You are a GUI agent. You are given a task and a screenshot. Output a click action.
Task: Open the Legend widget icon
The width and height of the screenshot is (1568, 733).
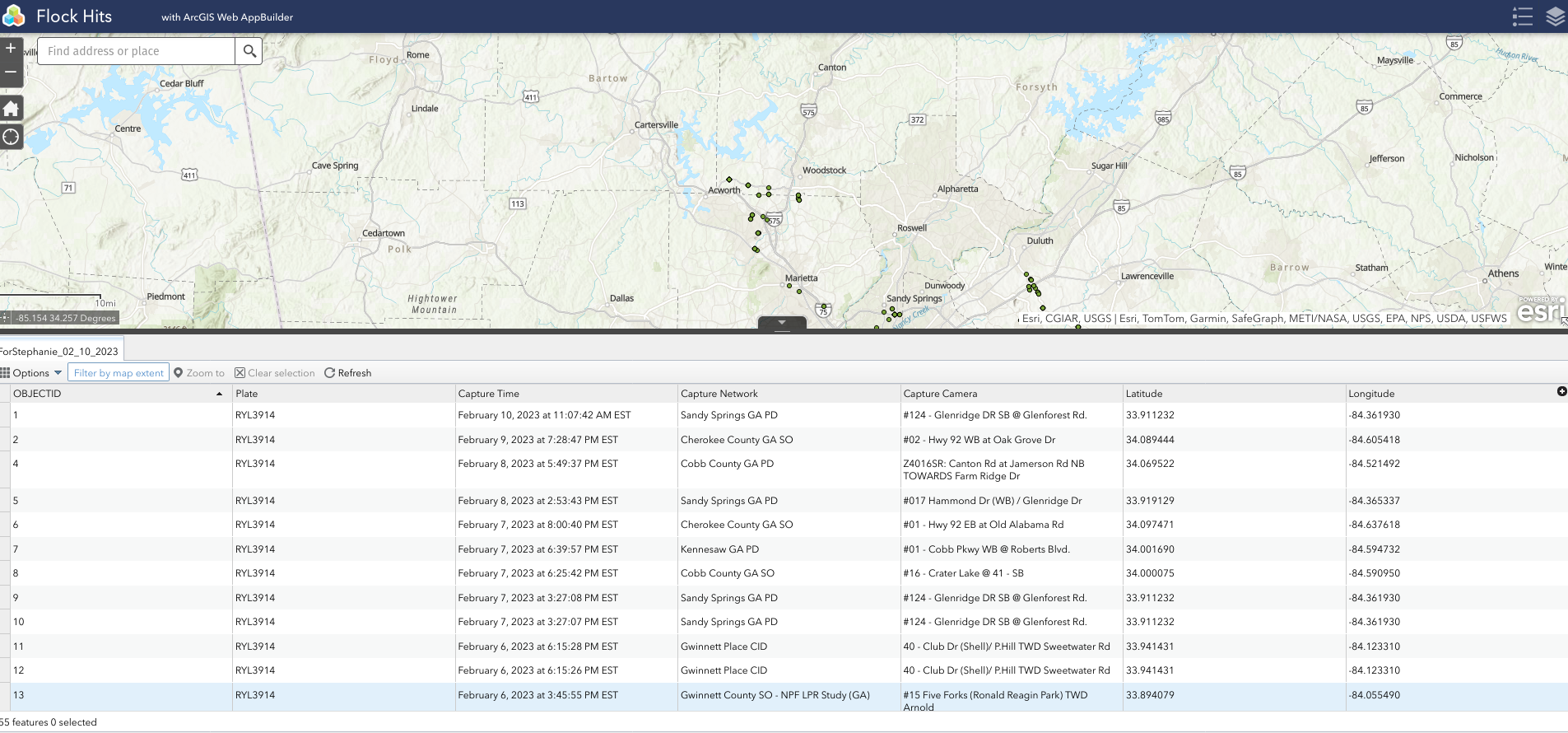[x=1522, y=16]
